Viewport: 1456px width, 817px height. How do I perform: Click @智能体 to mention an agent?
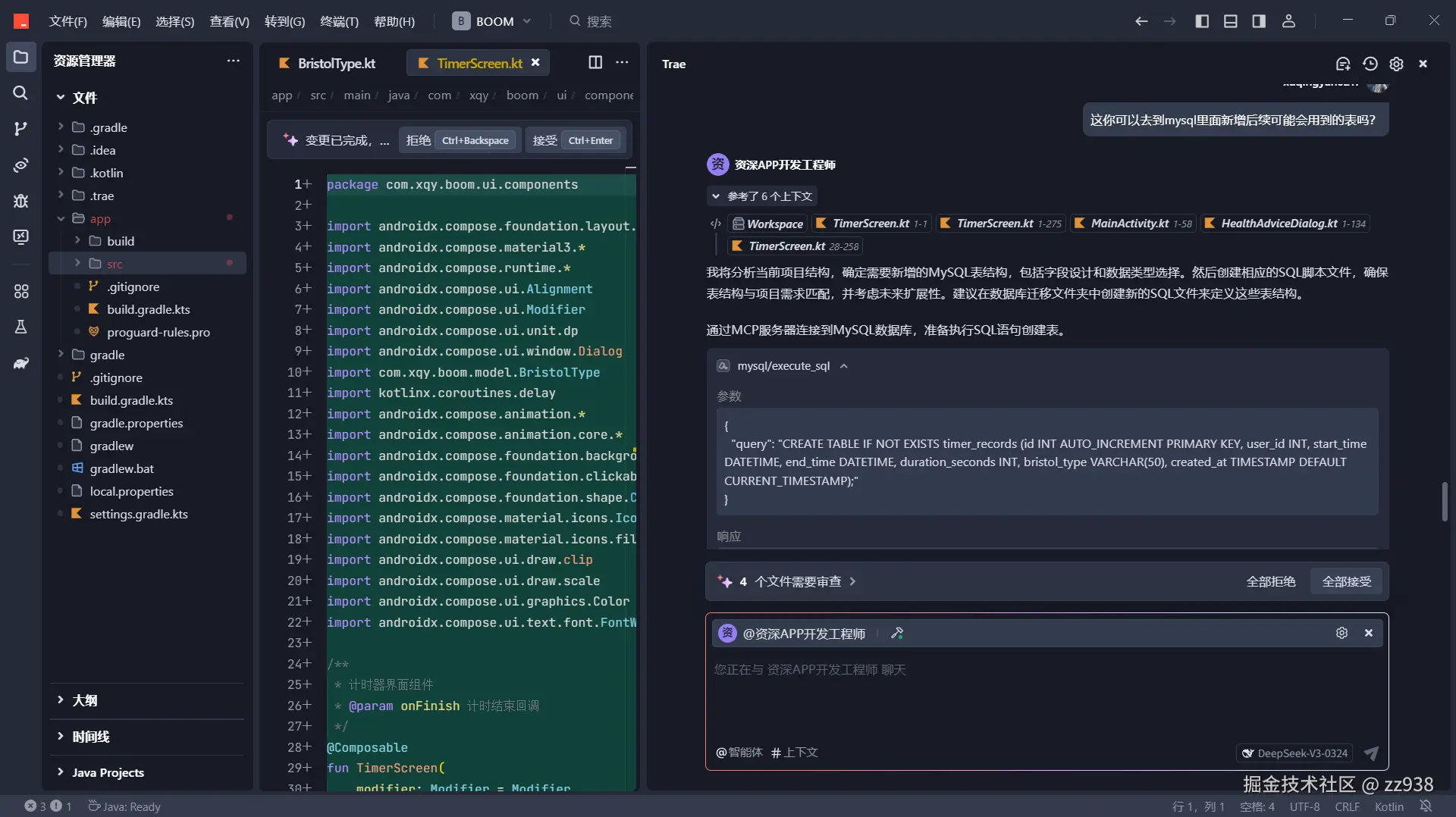click(739, 753)
